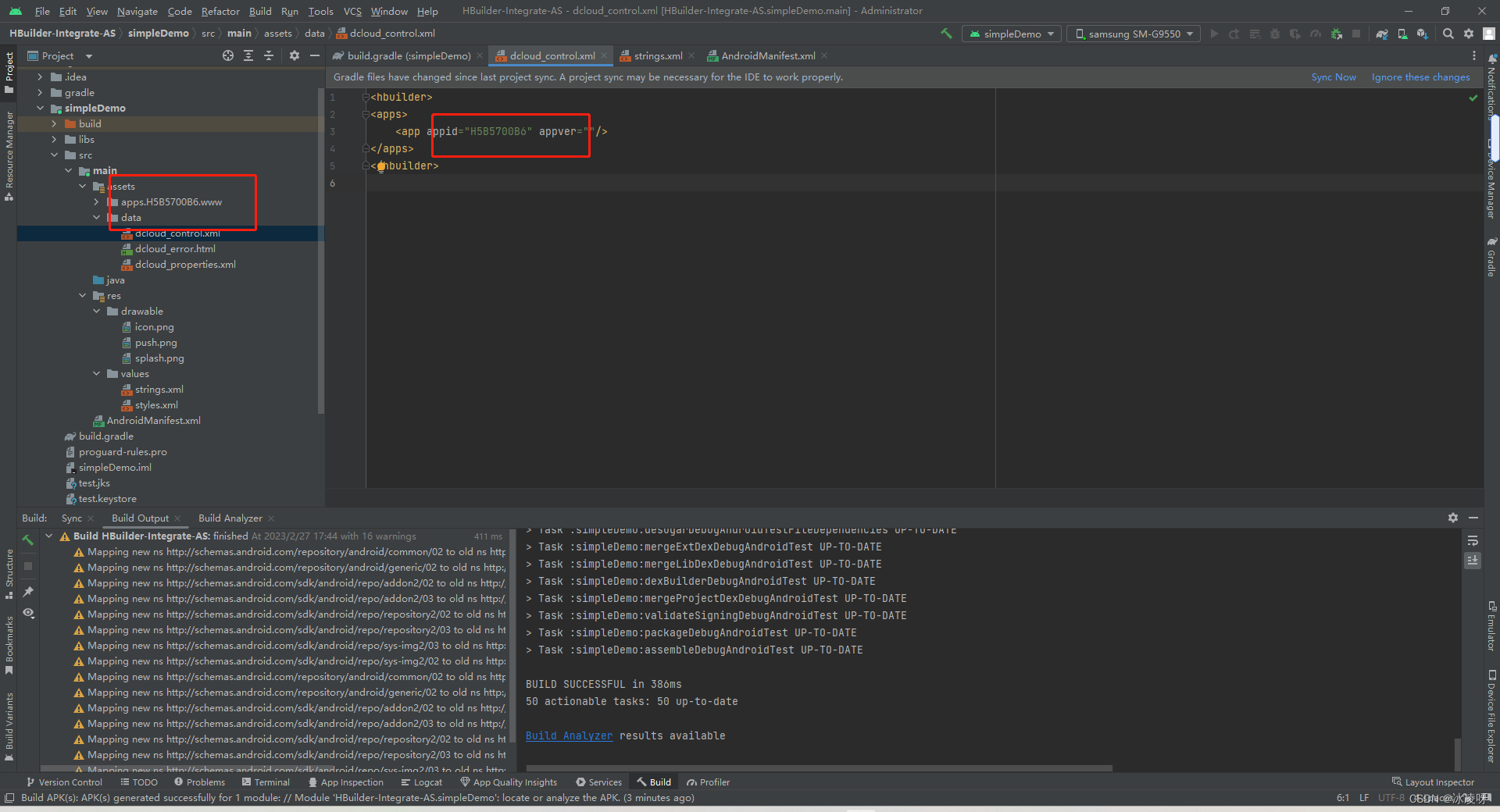Click the green inspection checkmark in editor
Screen dimensions: 1500x812
(x=1473, y=98)
